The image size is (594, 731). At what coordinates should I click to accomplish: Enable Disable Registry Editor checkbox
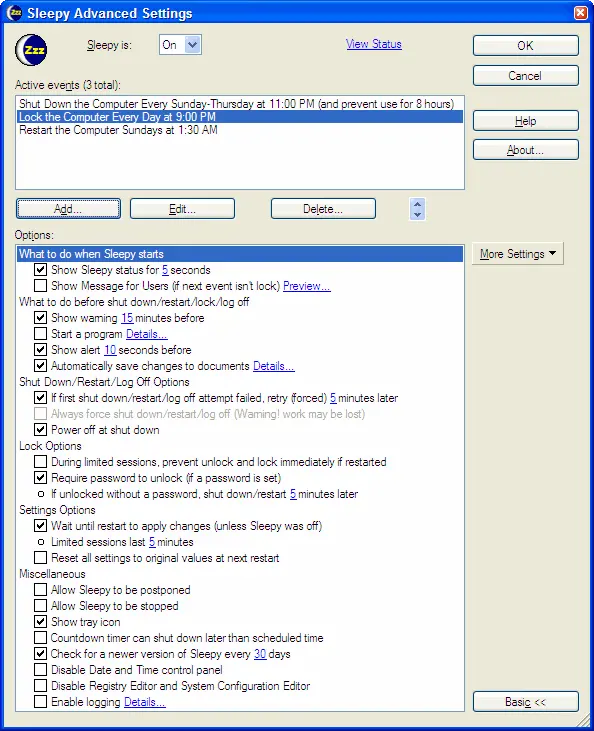click(x=41, y=685)
